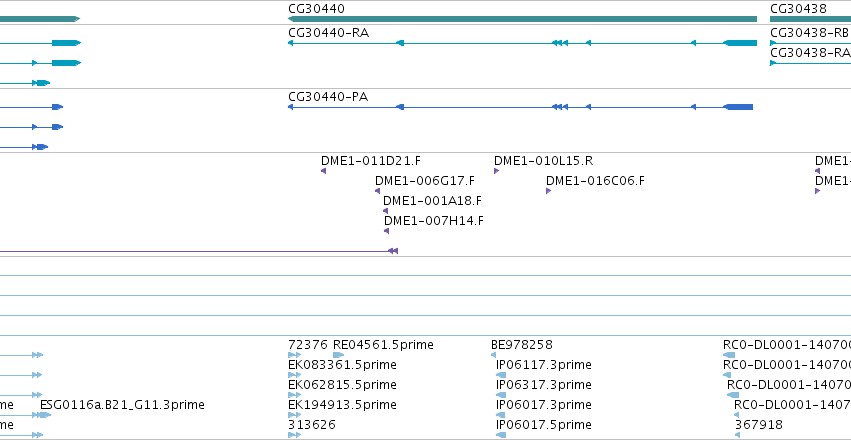Click the CG30440 gene label

pos(316,9)
